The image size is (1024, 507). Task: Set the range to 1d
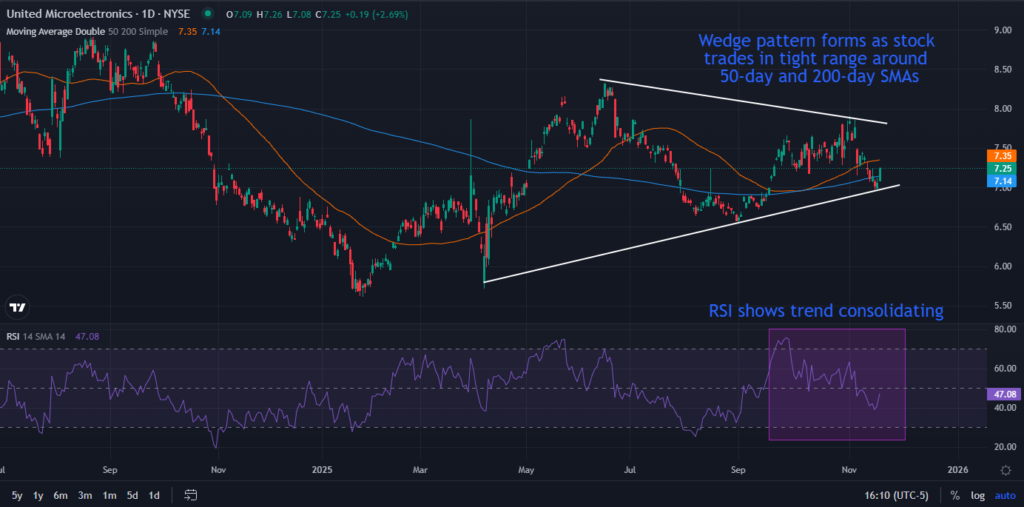point(153,495)
